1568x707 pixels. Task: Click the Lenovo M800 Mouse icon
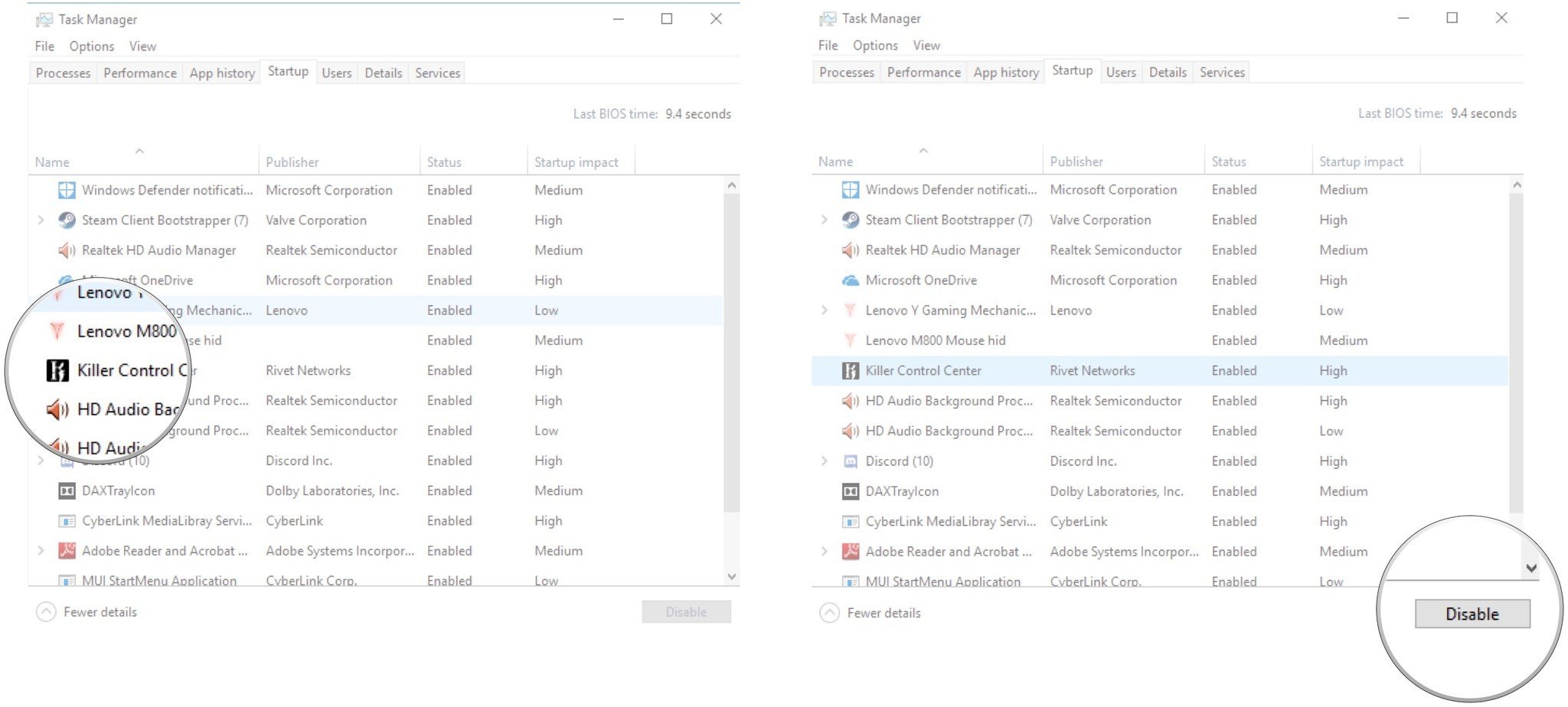point(851,340)
